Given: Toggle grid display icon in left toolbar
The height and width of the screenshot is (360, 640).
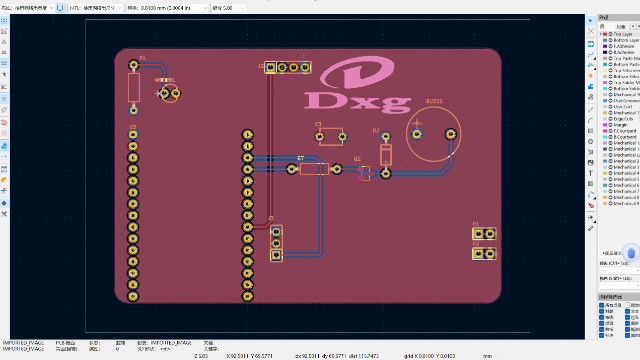Looking at the screenshot, I should point(4,20).
